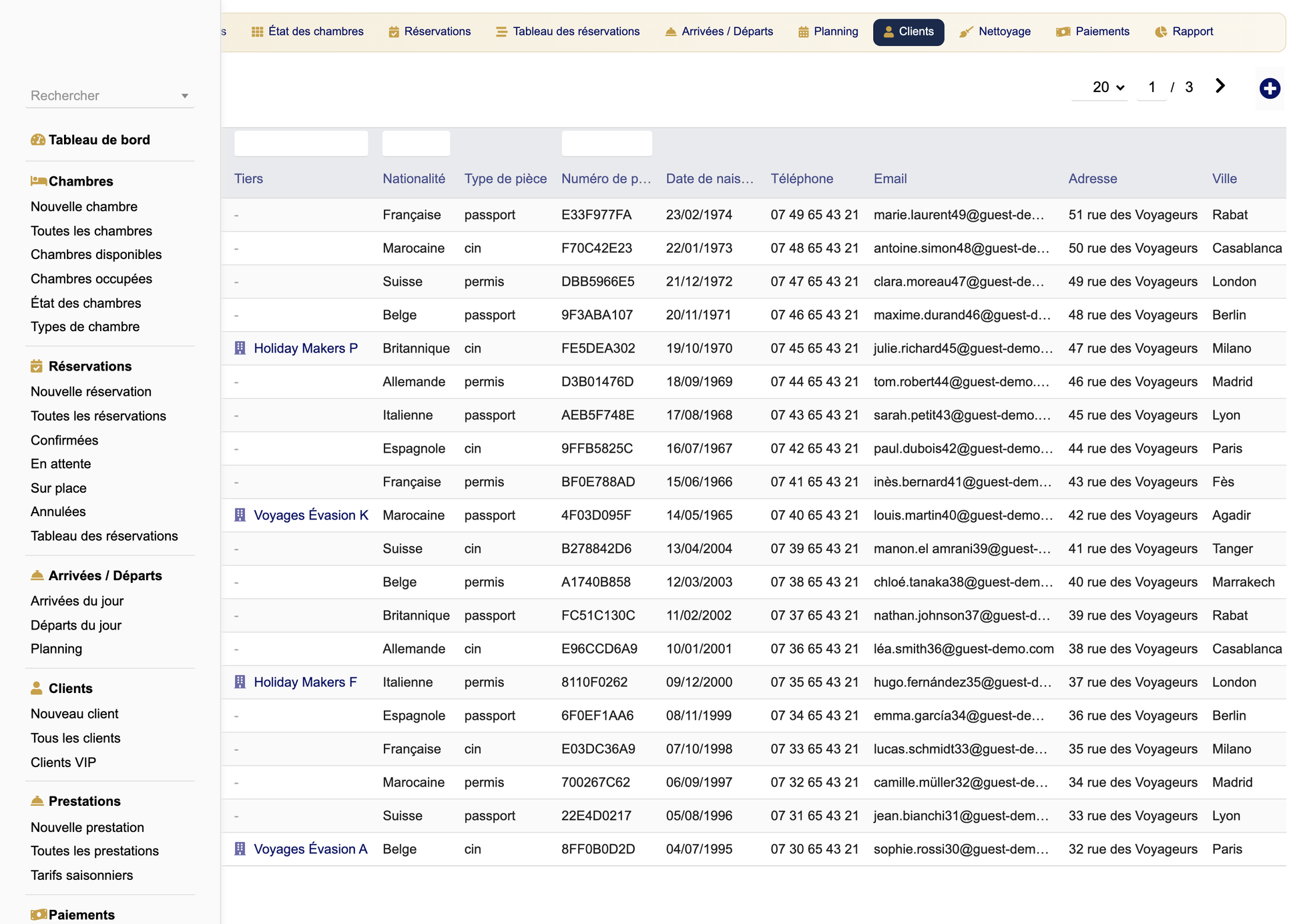Screen dimensions: 1299x924
Task: Open Tous les clients in sidebar
Action: tap(75, 738)
